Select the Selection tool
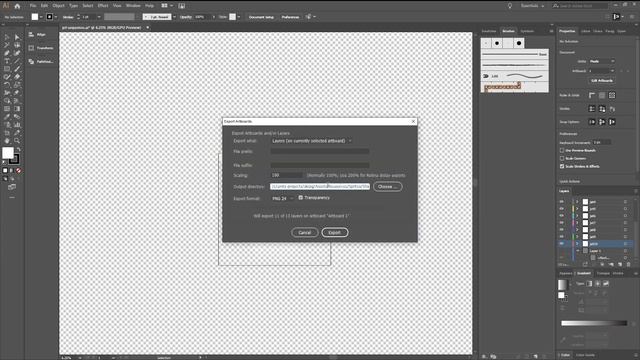The image size is (640, 360). 7,37
